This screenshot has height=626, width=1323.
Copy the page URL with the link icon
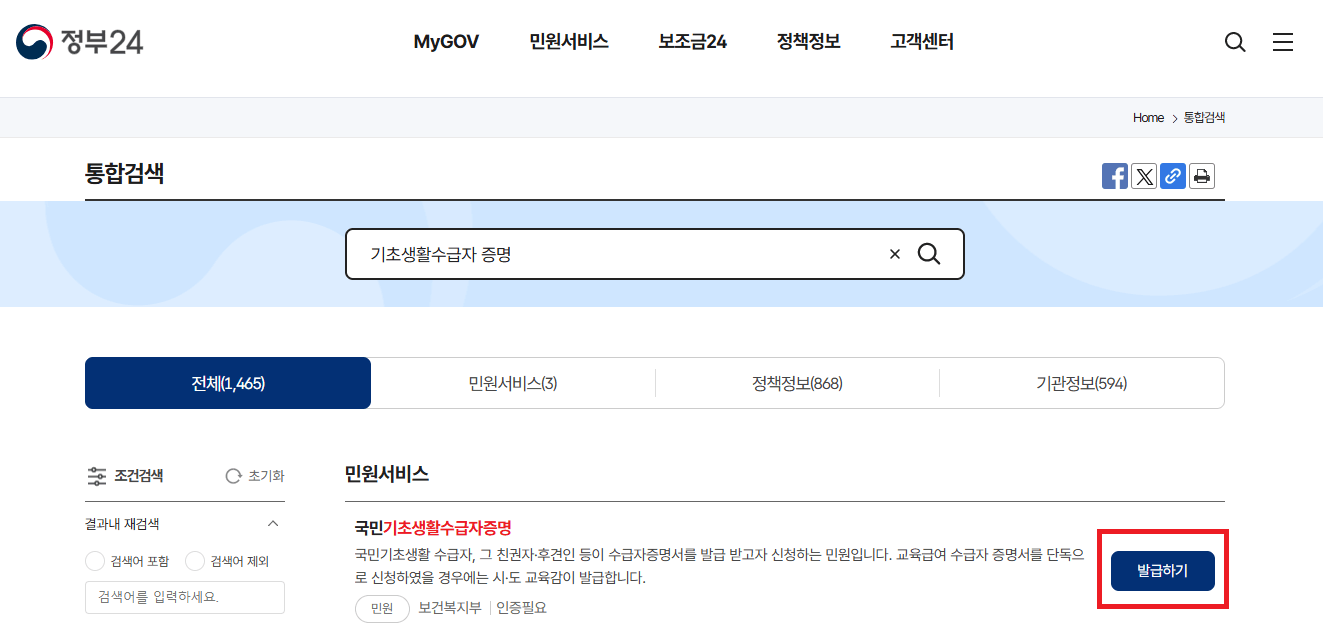tap(1172, 176)
